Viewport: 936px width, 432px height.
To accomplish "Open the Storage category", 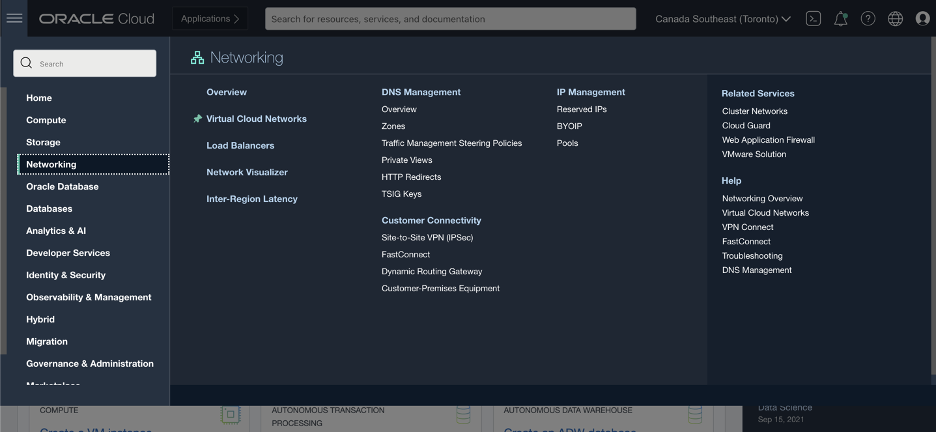I will (43, 142).
